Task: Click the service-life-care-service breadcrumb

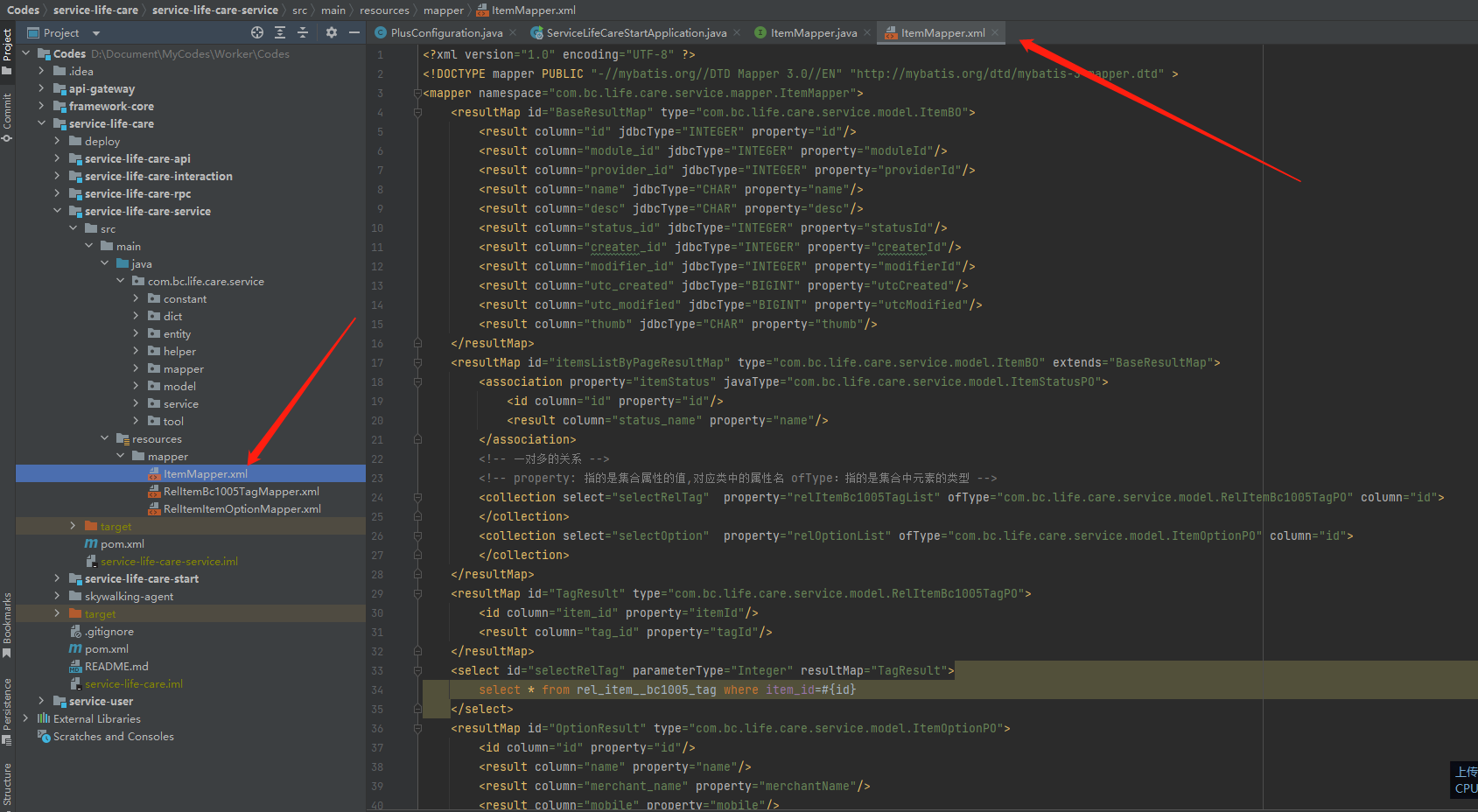Action: click(215, 10)
